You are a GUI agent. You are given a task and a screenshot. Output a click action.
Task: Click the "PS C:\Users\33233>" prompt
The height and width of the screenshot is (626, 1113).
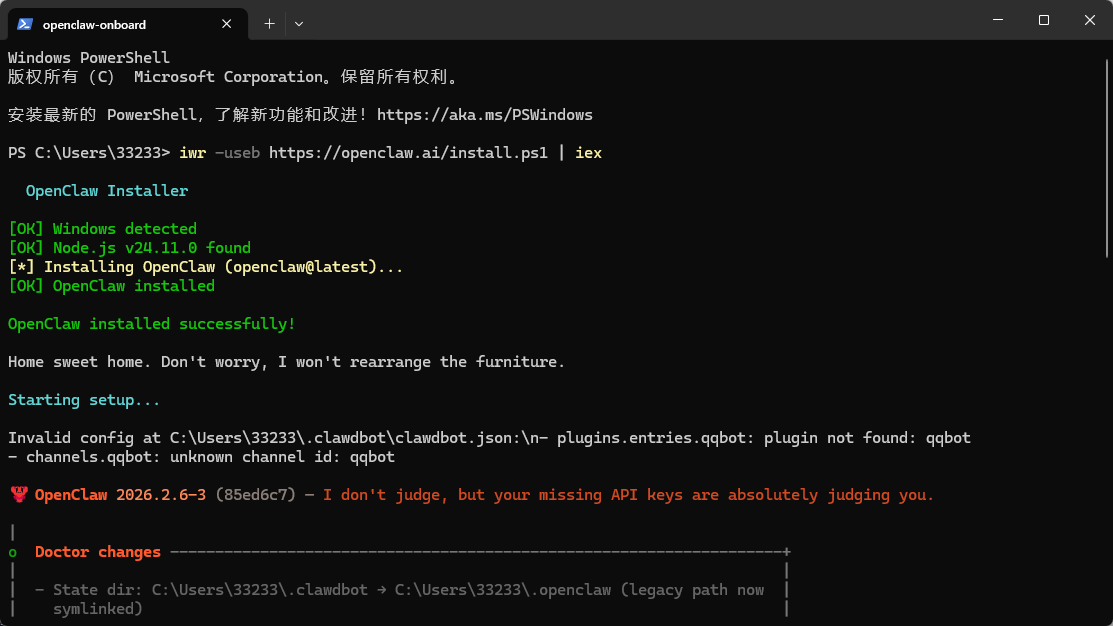[x=89, y=153]
